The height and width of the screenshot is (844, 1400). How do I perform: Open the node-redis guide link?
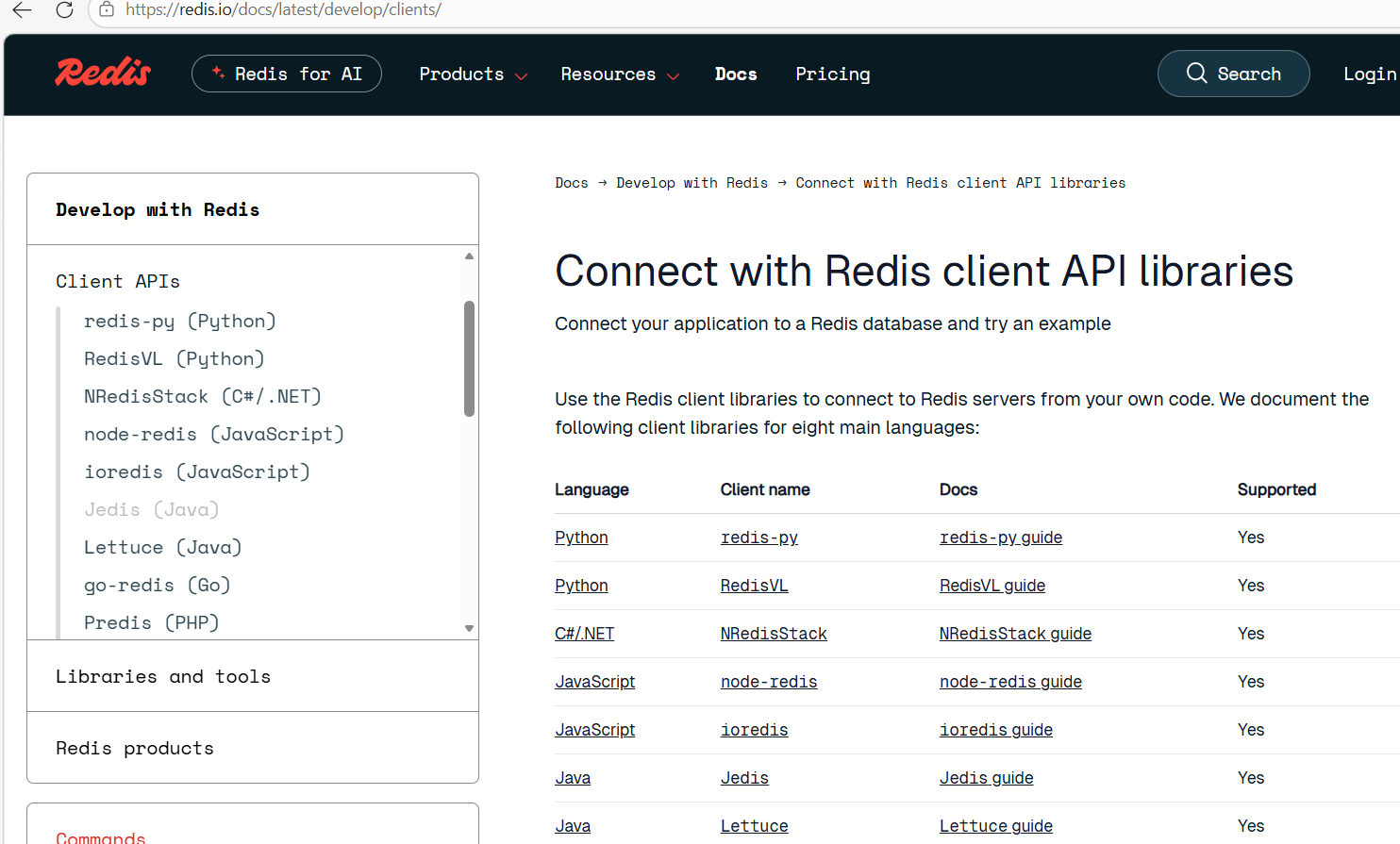(x=1010, y=682)
